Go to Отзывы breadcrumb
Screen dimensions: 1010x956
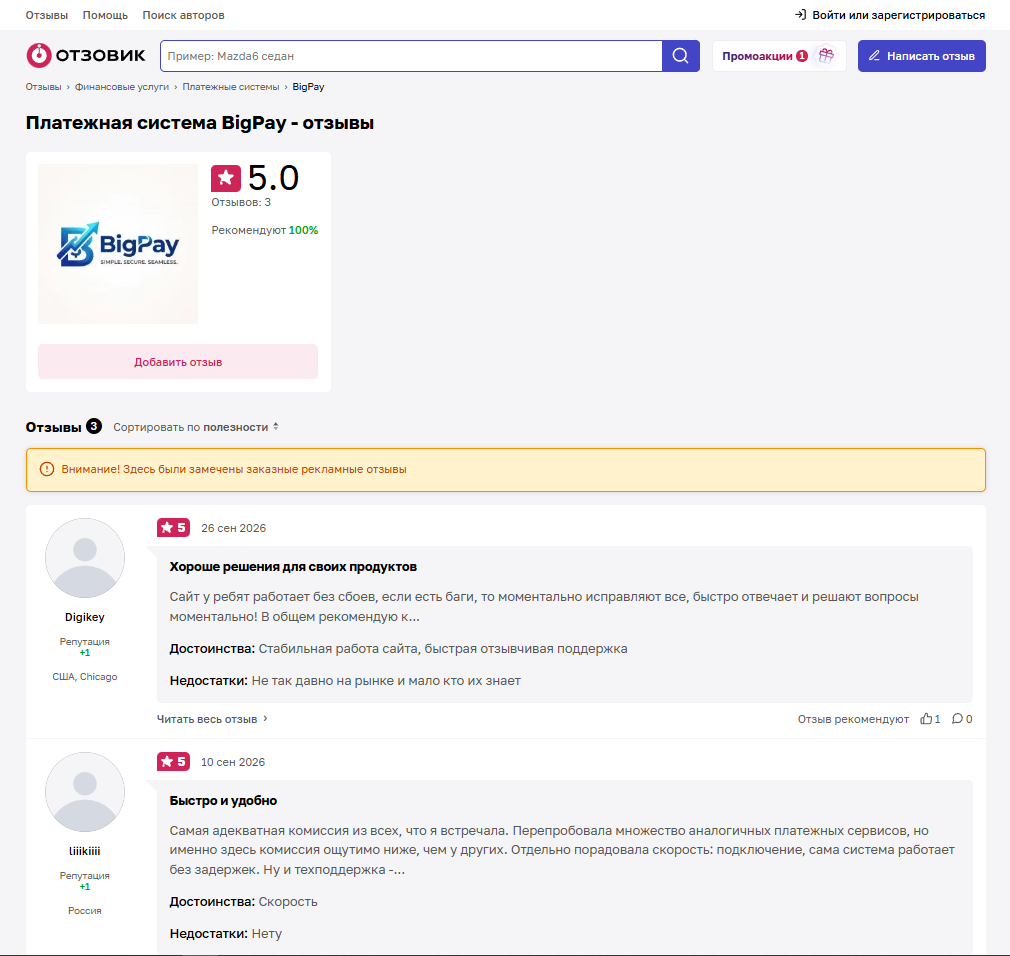[43, 86]
